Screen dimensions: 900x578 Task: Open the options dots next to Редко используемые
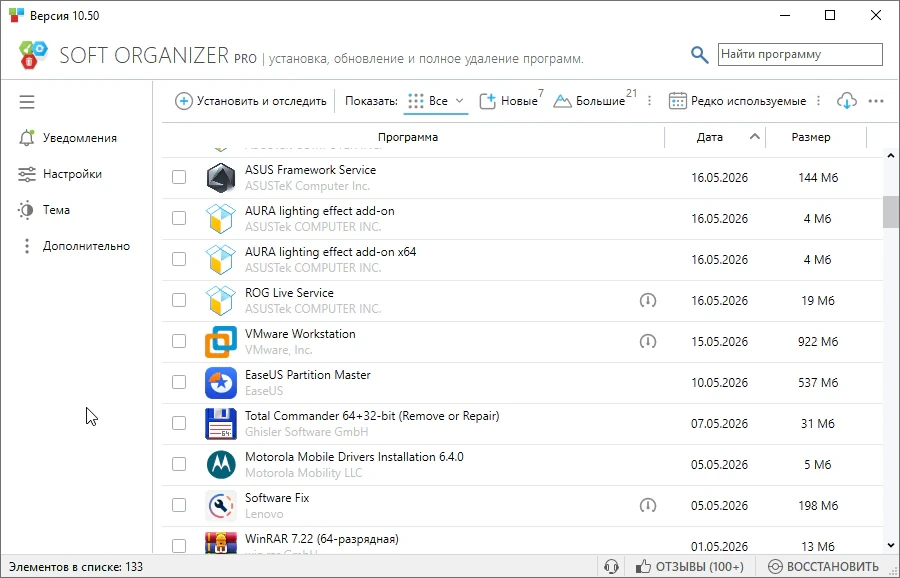click(818, 101)
